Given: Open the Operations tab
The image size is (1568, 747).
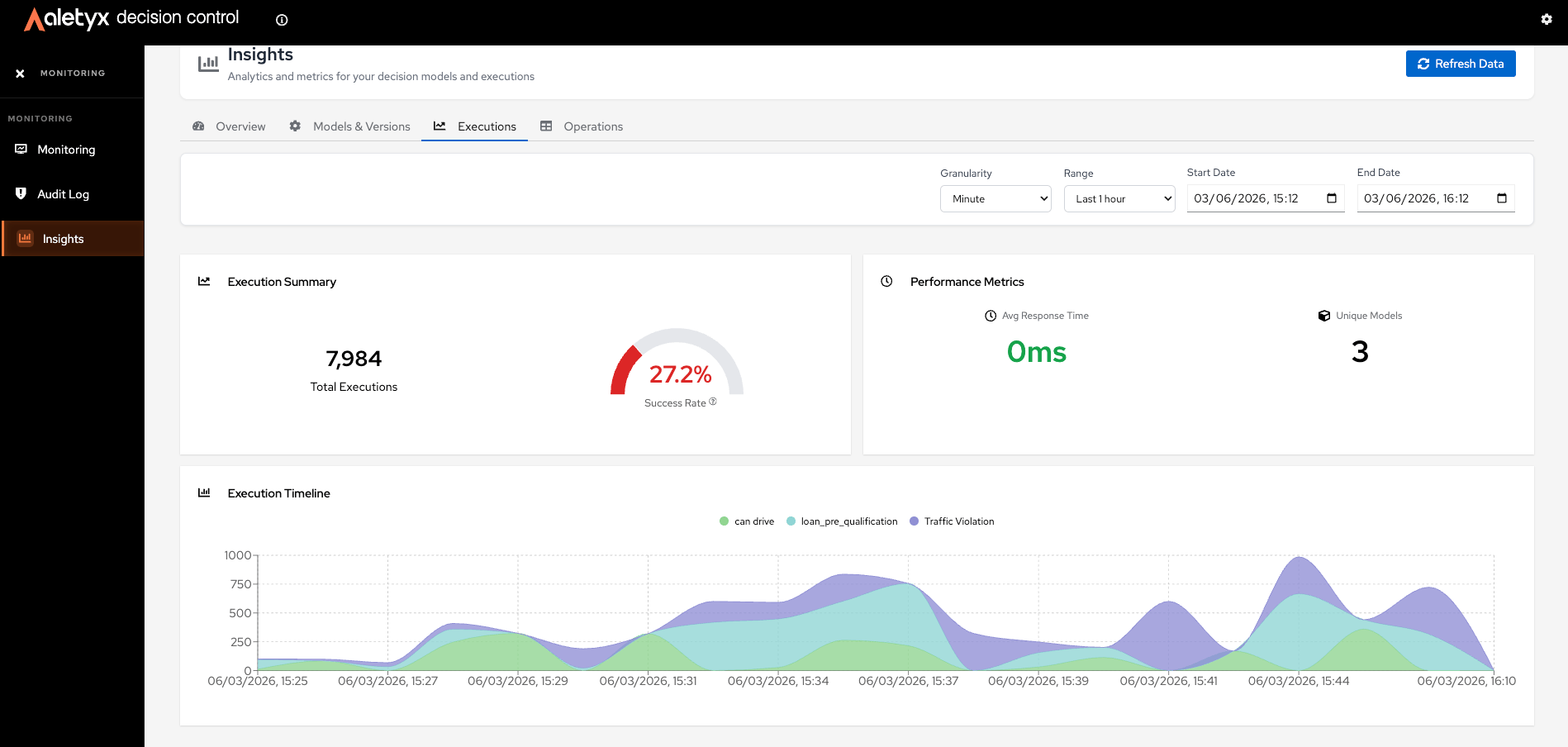Looking at the screenshot, I should [x=582, y=126].
